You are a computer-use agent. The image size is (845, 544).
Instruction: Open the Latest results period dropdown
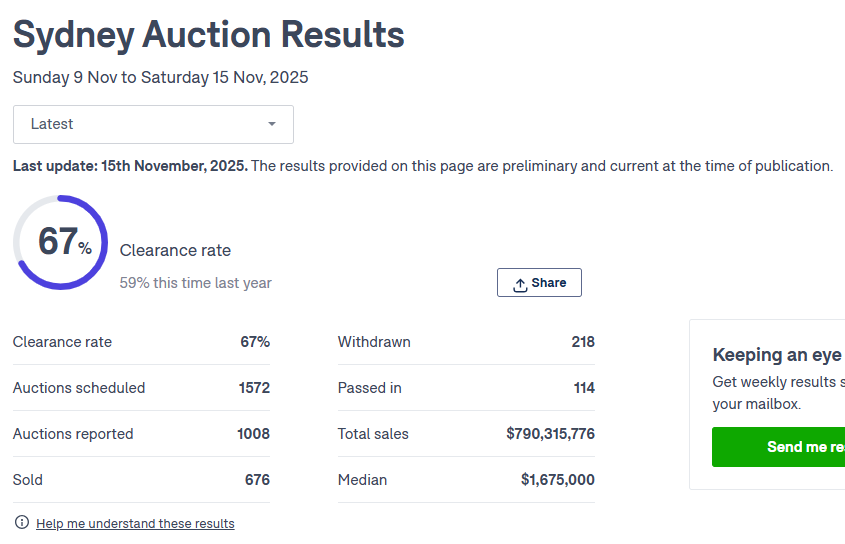153,124
